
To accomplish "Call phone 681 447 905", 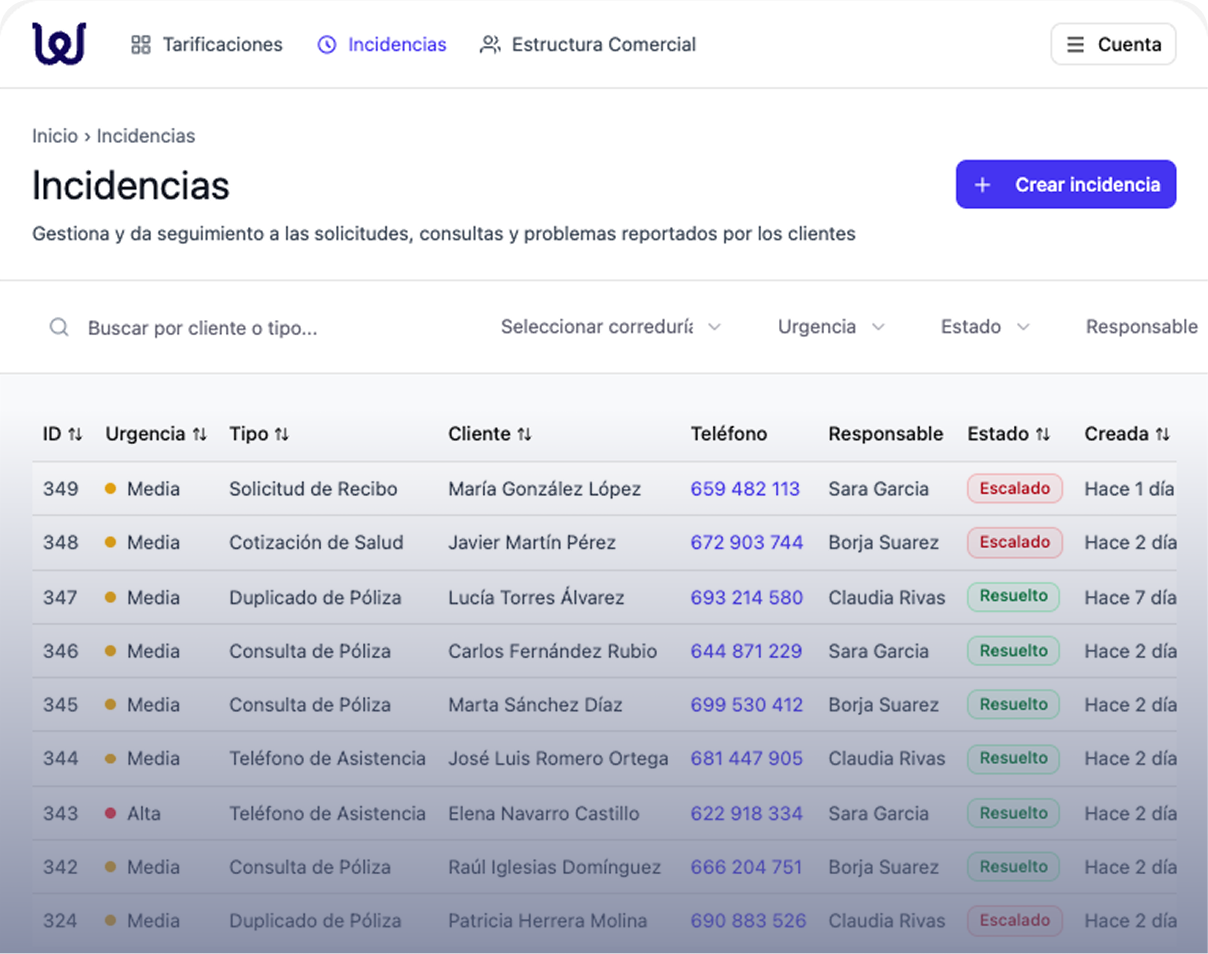I will [747, 759].
